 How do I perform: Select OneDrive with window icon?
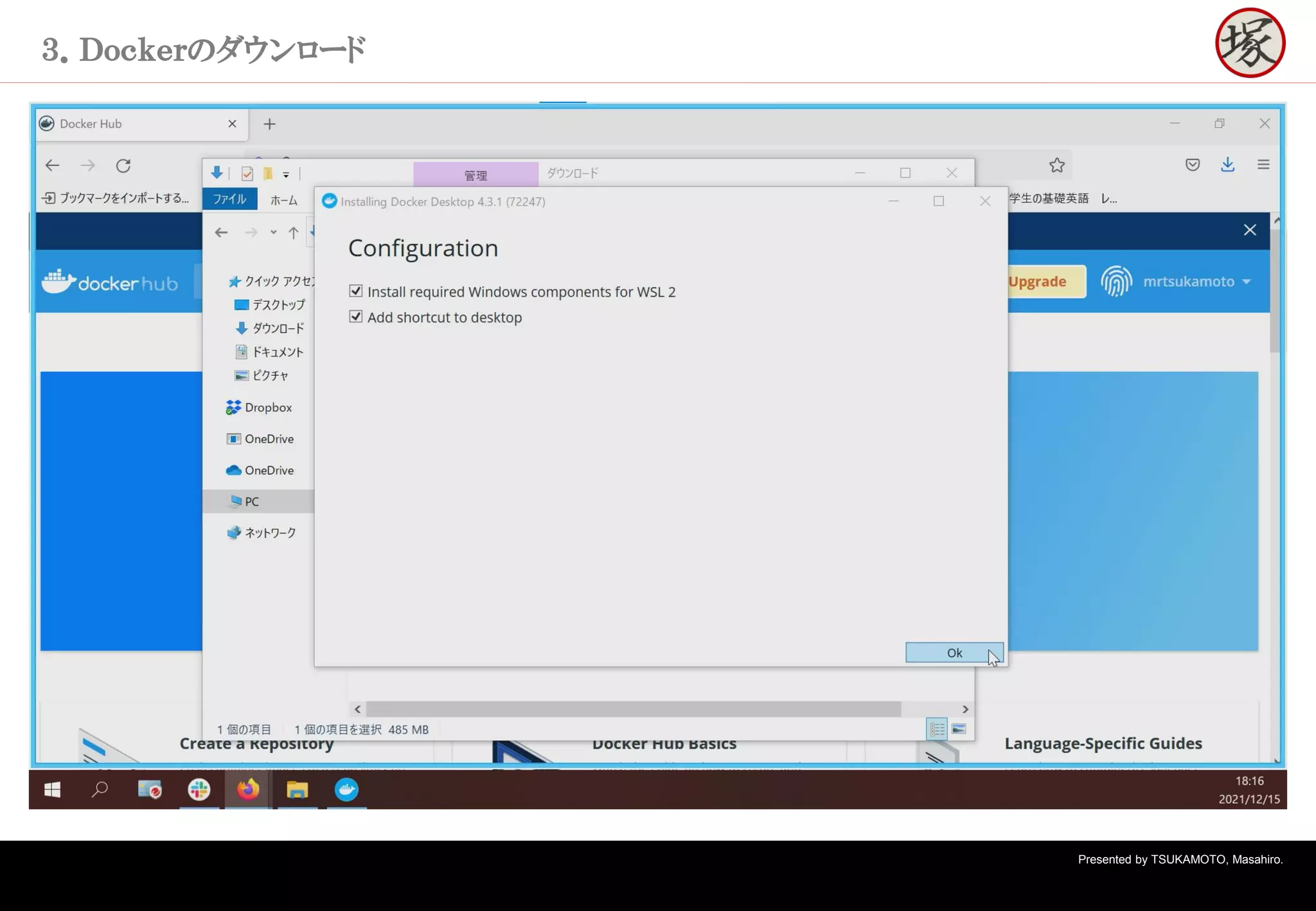coord(260,439)
